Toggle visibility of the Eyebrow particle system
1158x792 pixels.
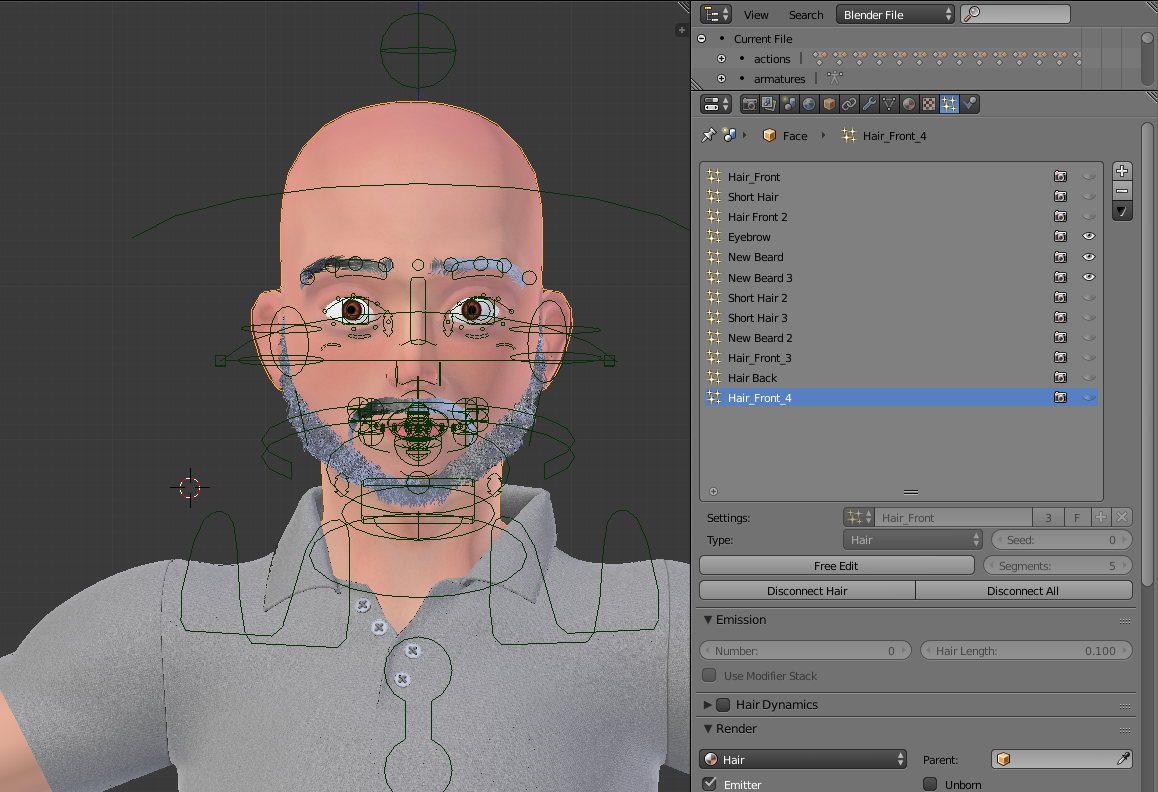click(x=1088, y=236)
